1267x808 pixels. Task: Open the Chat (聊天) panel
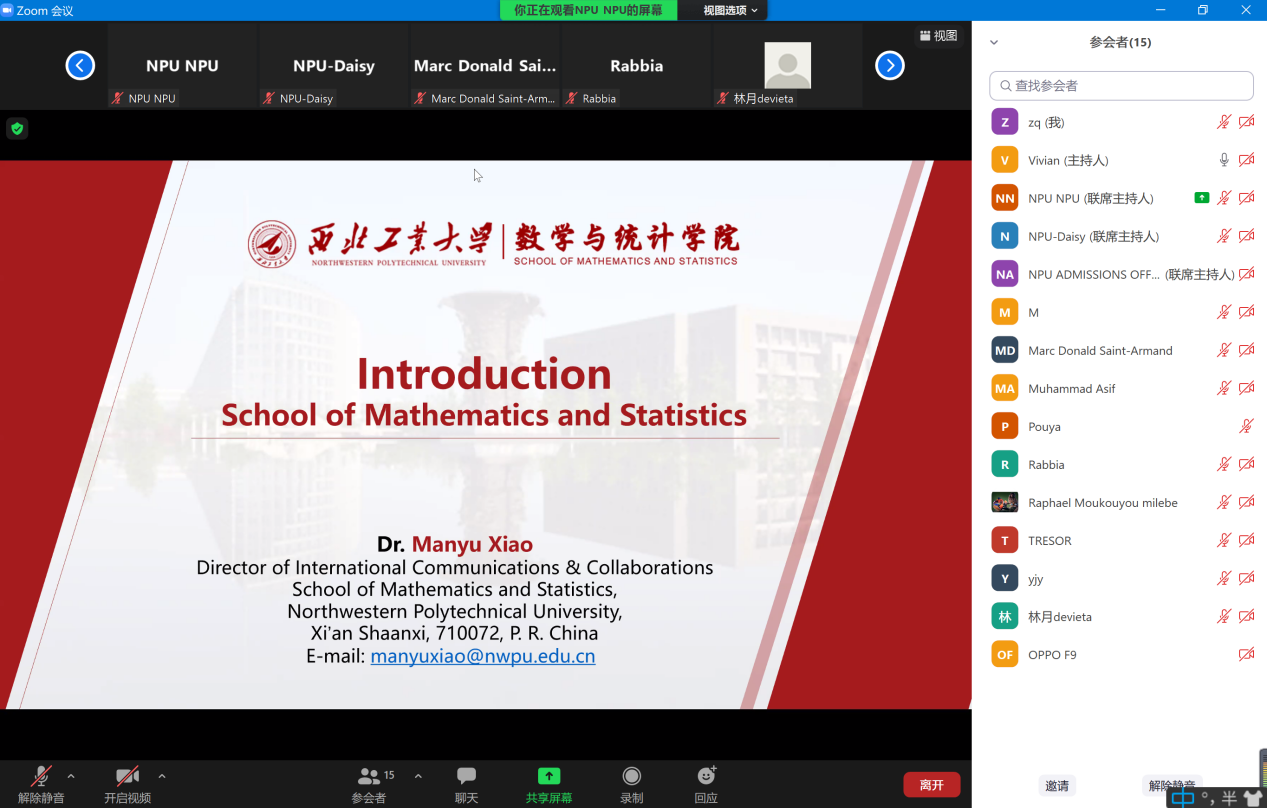pyautogui.click(x=466, y=777)
